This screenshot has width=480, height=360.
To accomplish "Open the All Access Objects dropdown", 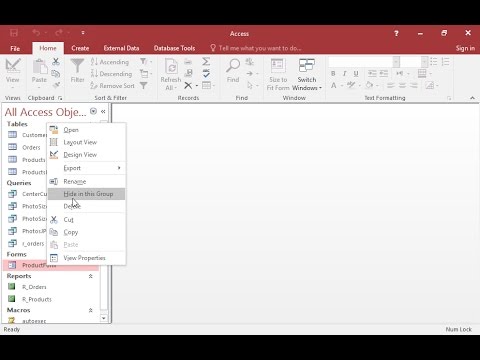I will pyautogui.click(x=93, y=111).
